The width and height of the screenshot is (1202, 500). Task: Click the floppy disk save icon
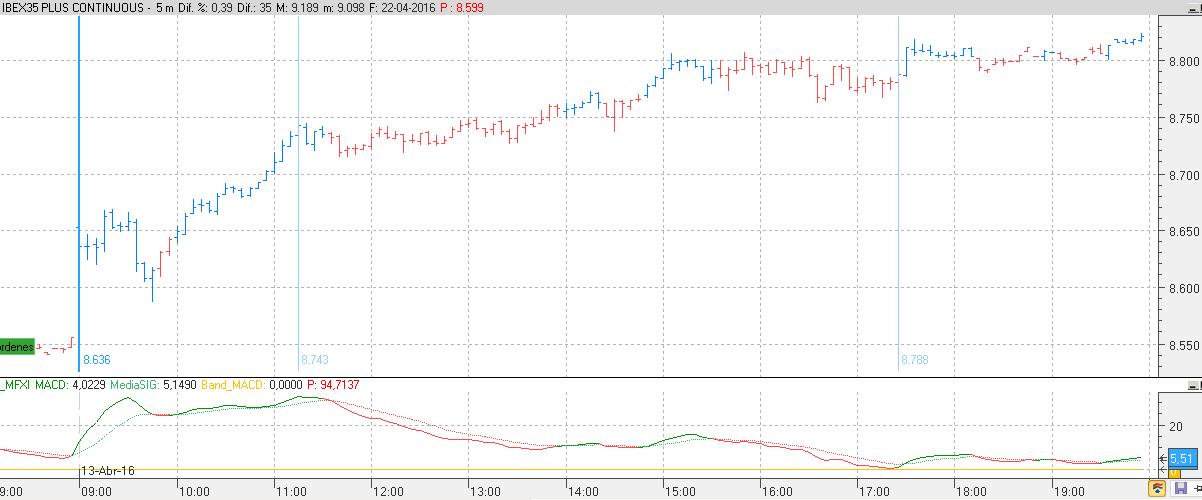pos(1180,489)
